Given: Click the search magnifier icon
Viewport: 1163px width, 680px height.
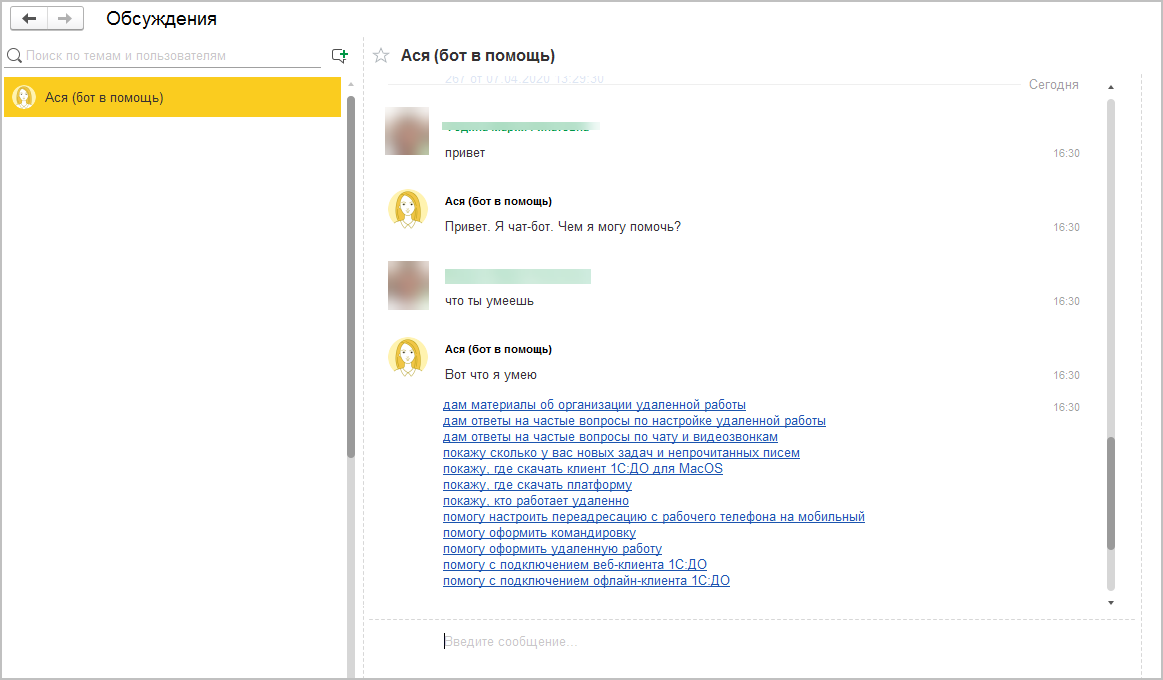Looking at the screenshot, I should pos(14,56).
